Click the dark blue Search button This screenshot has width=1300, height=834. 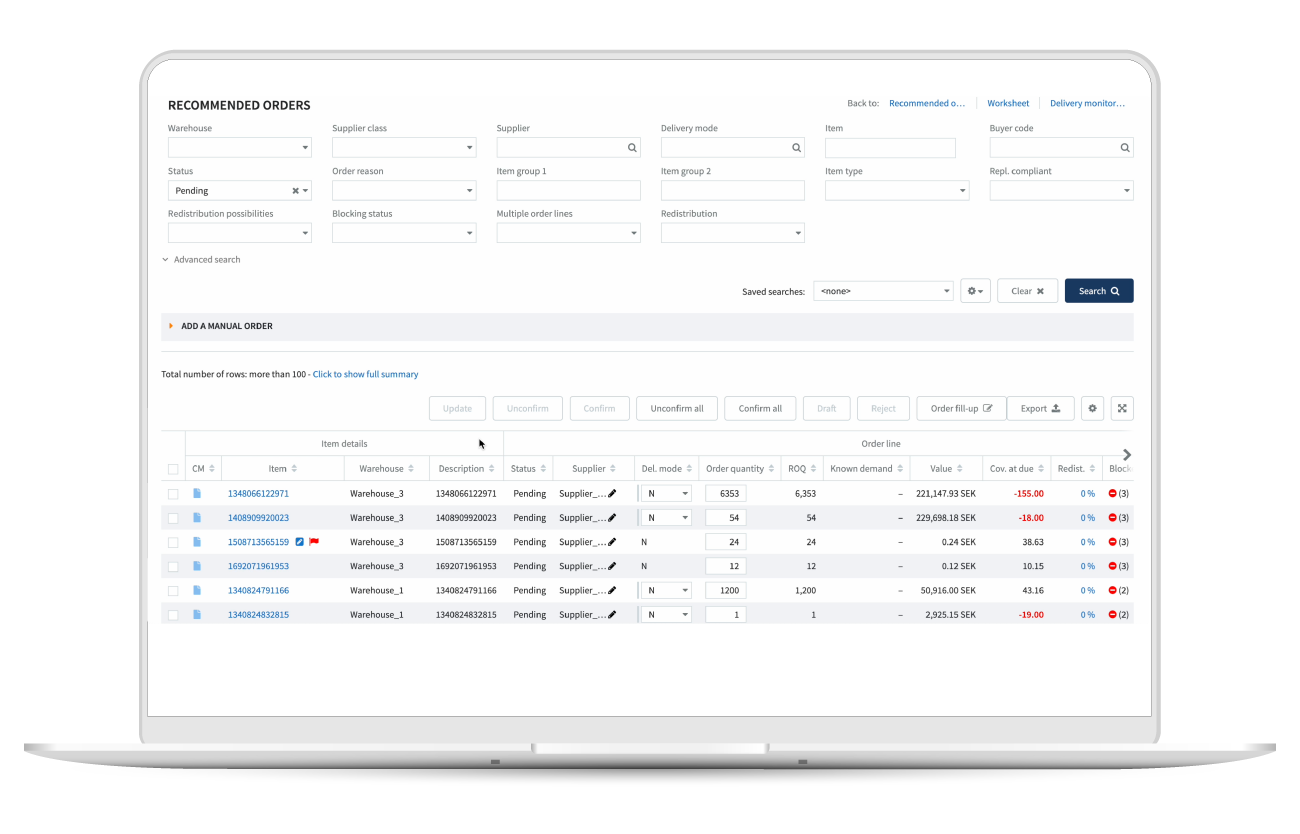1098,291
